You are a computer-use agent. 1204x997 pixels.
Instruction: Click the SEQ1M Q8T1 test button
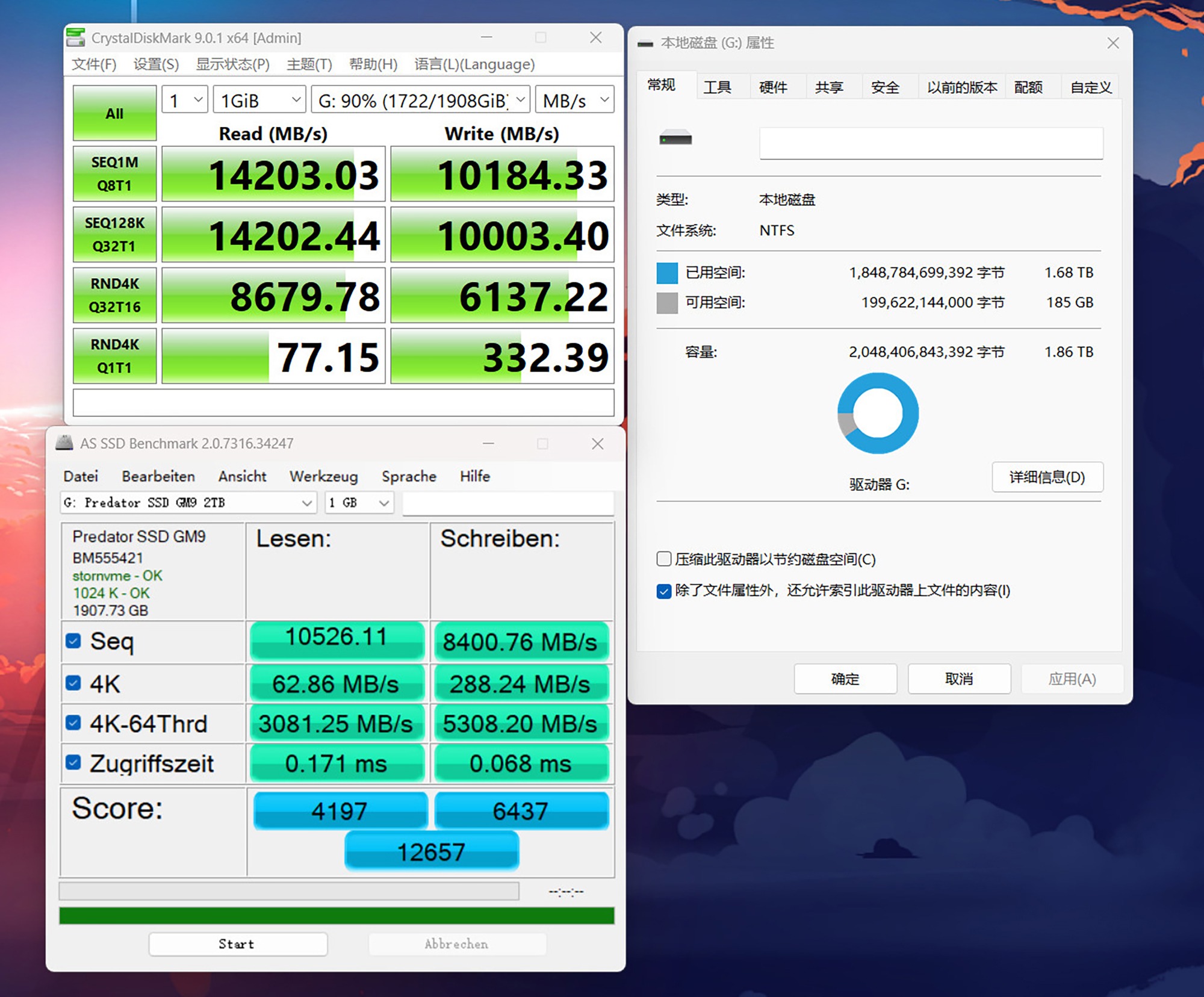(x=114, y=173)
